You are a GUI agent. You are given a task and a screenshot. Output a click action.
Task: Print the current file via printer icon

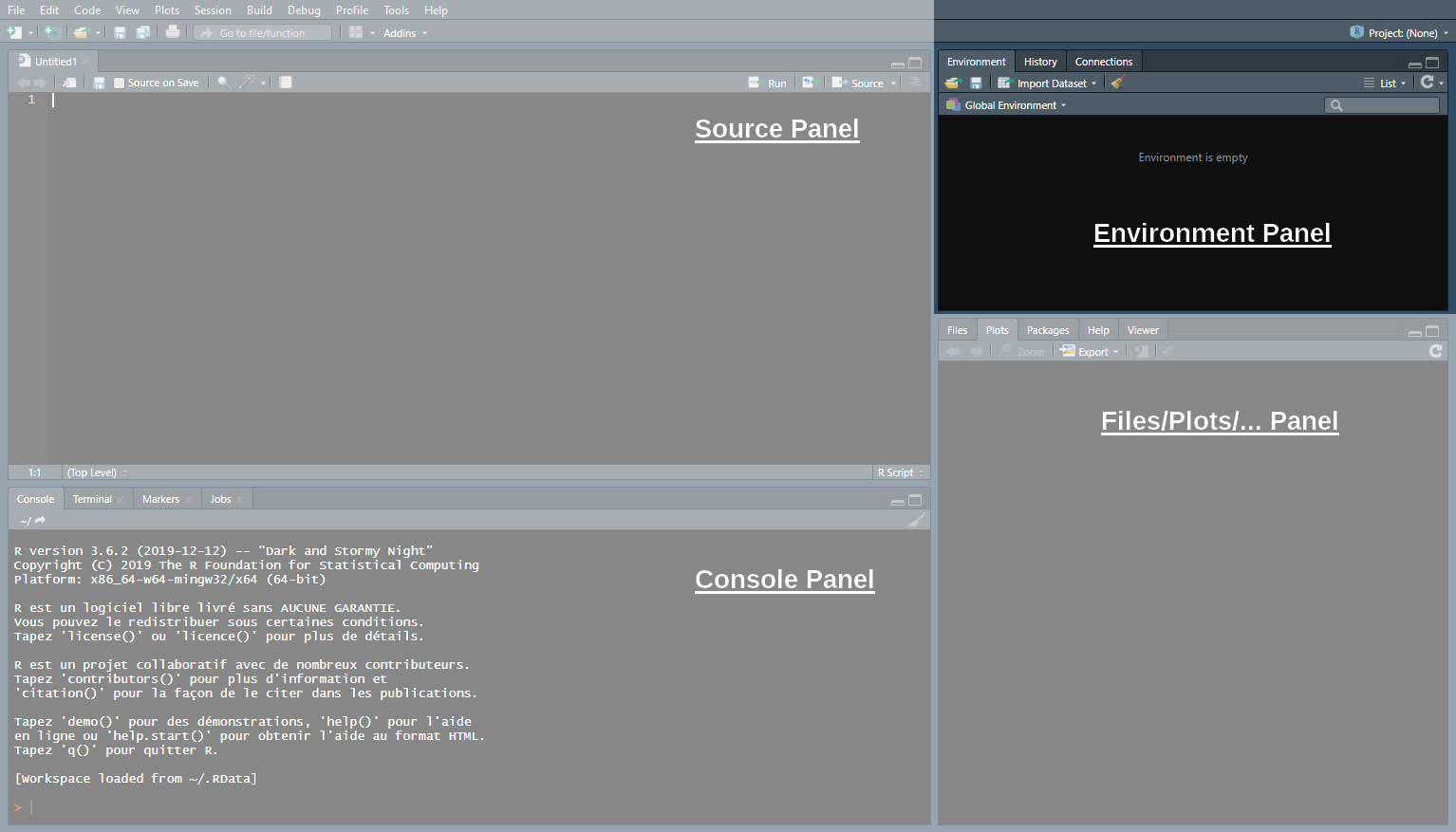173,32
